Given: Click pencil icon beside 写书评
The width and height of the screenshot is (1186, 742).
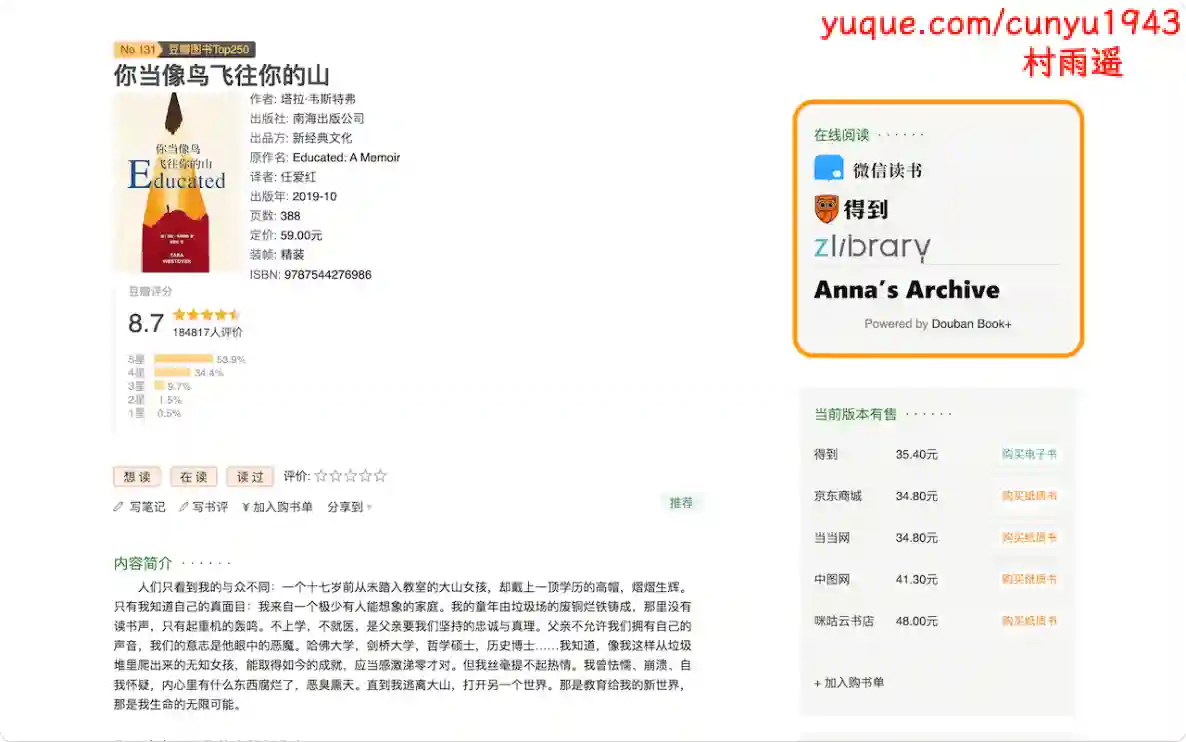Looking at the screenshot, I should (184, 507).
